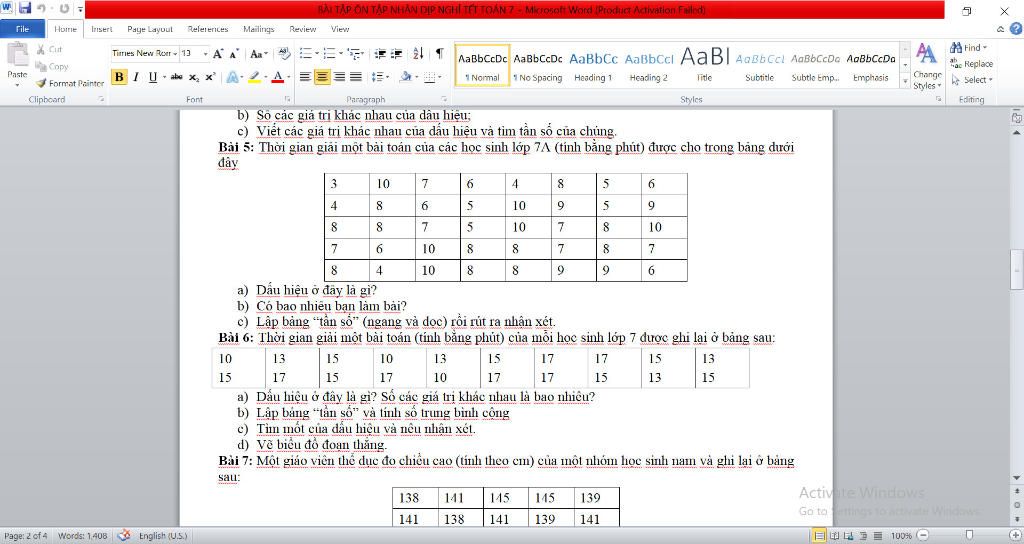Switch to Full Screen Reading view

point(834,536)
